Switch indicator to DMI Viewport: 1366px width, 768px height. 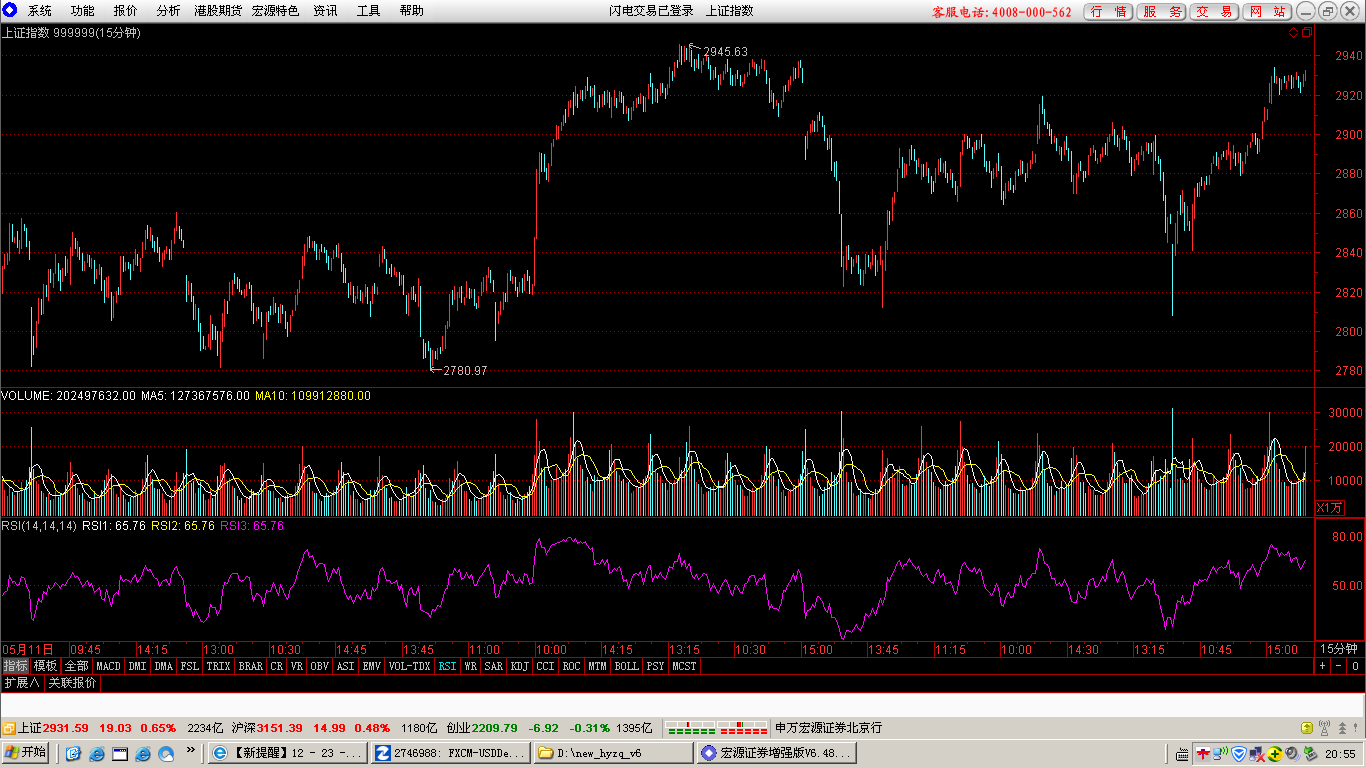point(137,665)
